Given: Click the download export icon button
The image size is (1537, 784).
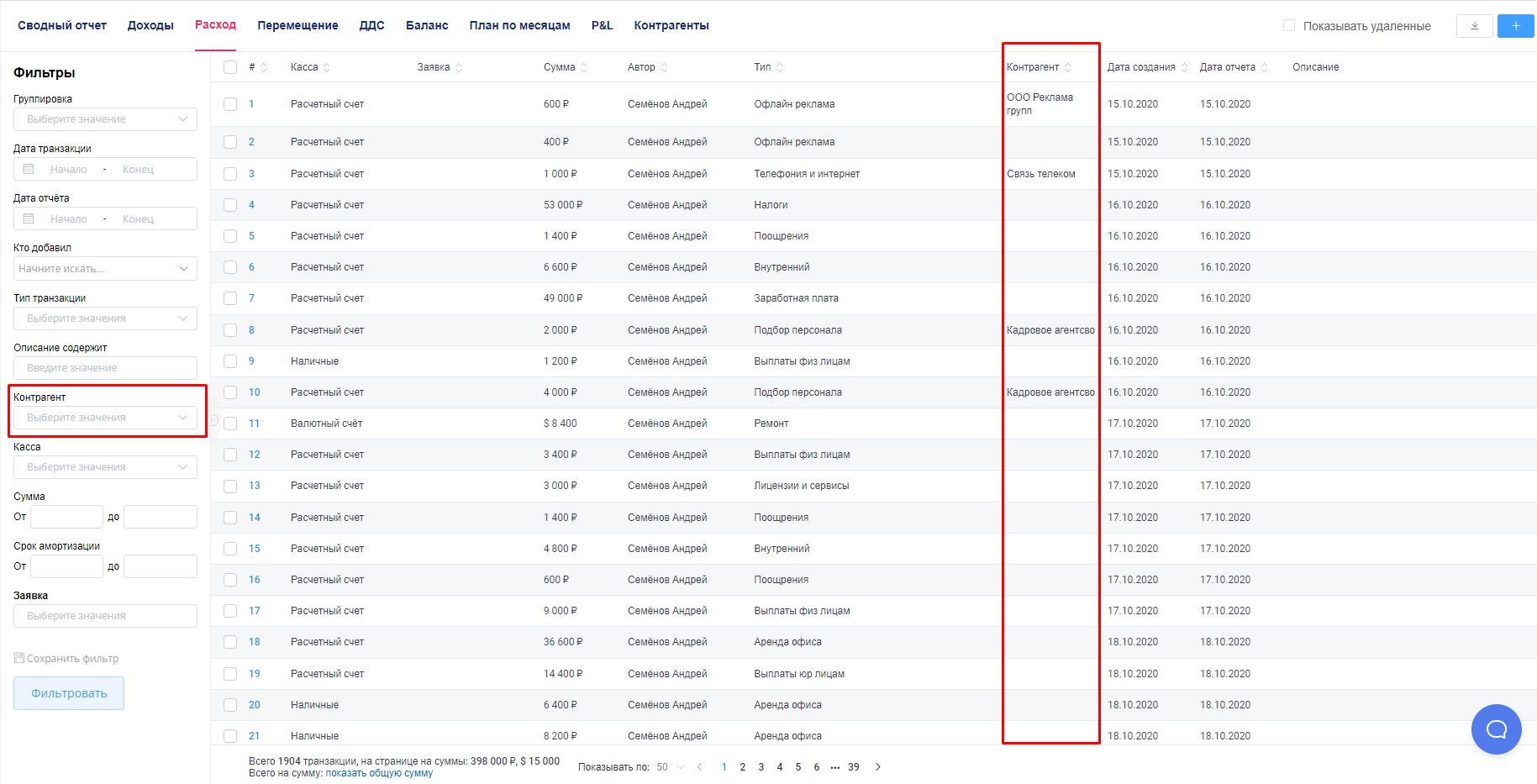Looking at the screenshot, I should click(x=1474, y=26).
